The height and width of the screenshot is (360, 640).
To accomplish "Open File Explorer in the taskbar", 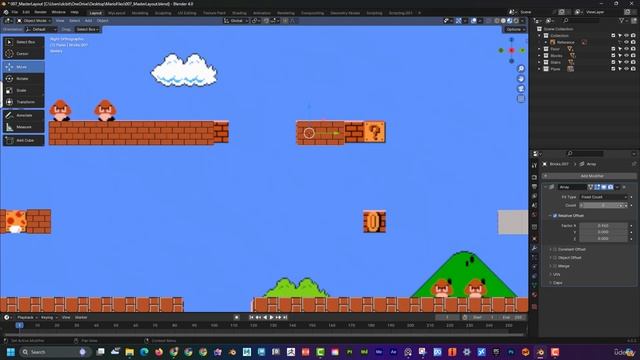I will (x=130, y=352).
